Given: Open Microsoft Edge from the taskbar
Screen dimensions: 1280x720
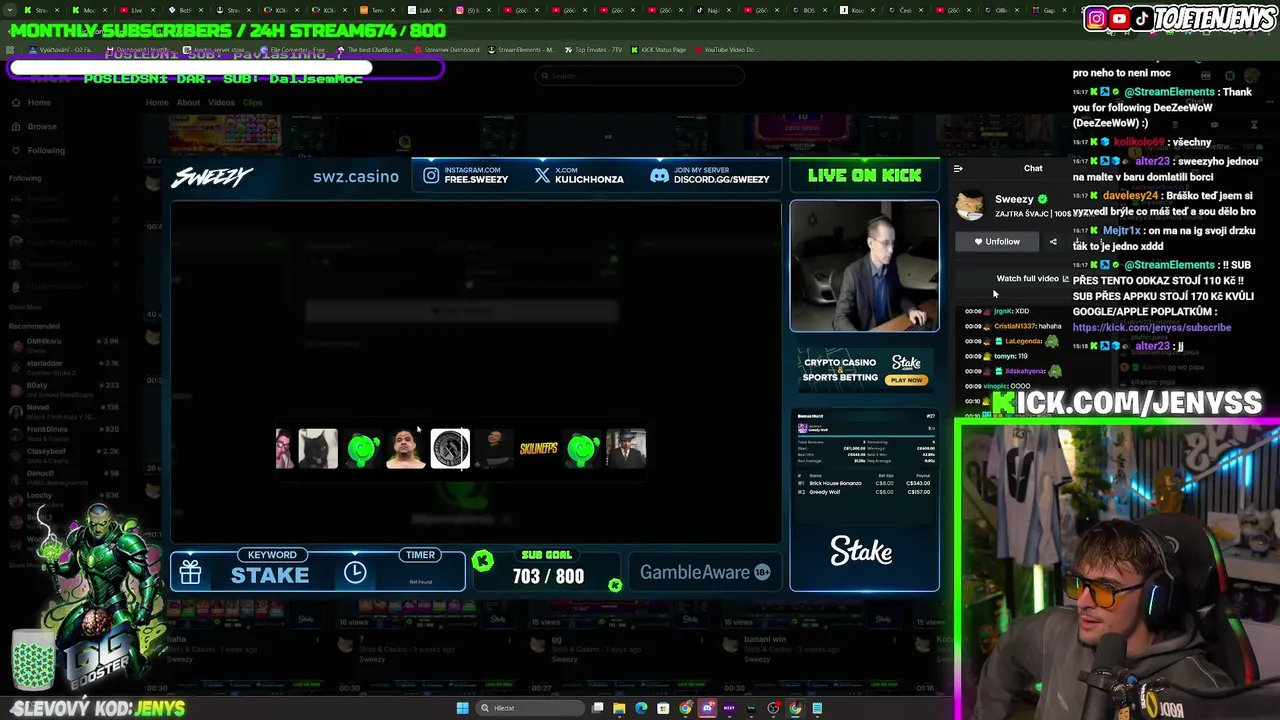Looking at the screenshot, I should coord(641,708).
